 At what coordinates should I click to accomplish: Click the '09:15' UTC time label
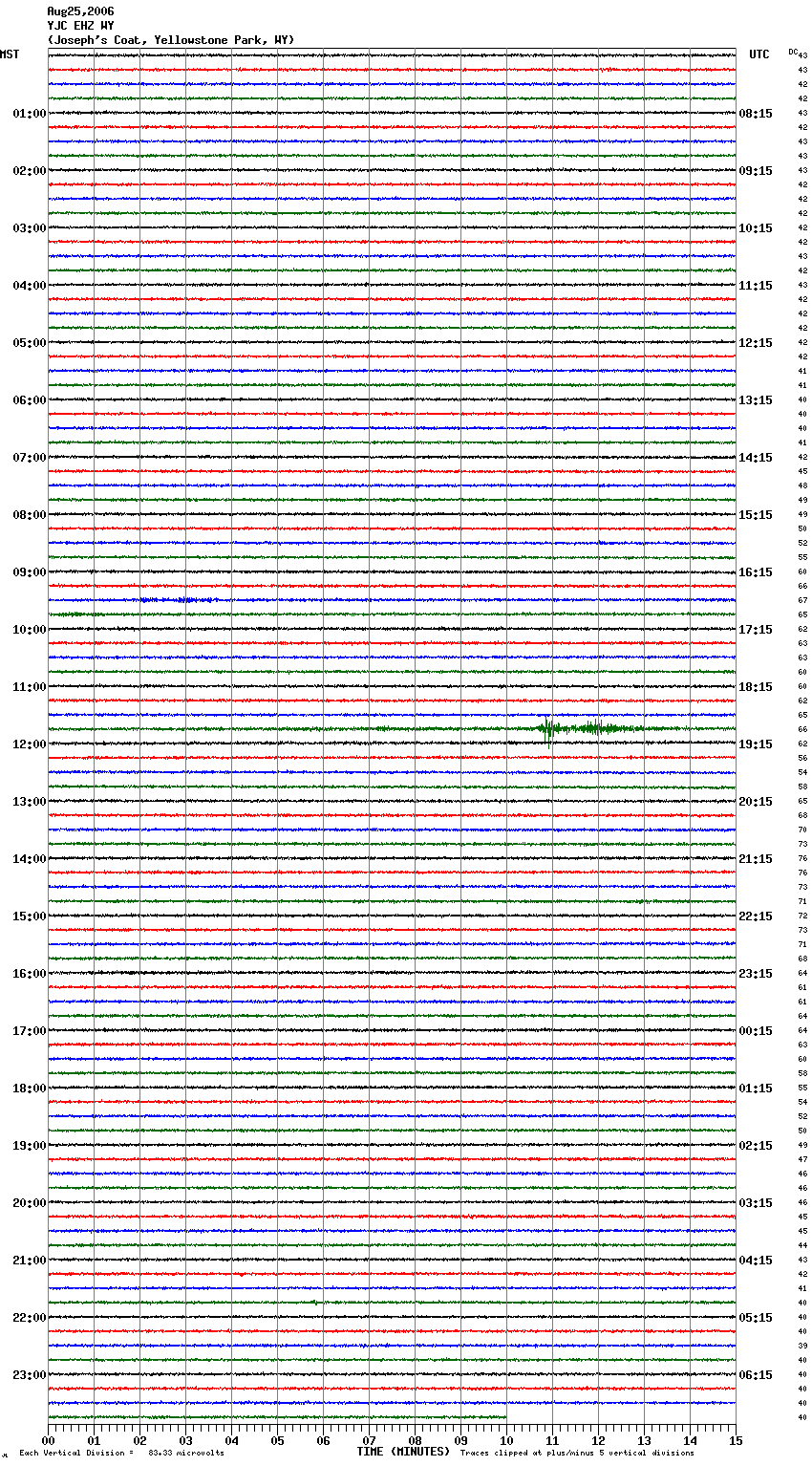(x=756, y=171)
